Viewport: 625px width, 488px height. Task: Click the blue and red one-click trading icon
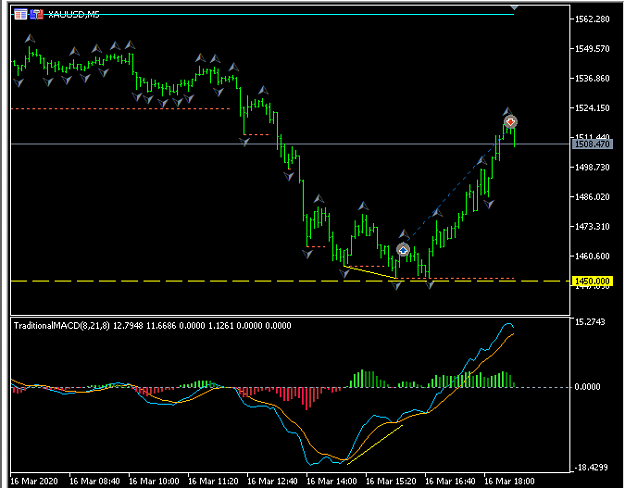tap(37, 14)
